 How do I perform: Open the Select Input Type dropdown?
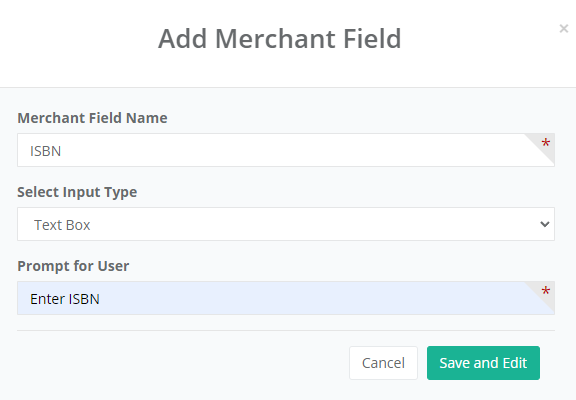coord(286,224)
